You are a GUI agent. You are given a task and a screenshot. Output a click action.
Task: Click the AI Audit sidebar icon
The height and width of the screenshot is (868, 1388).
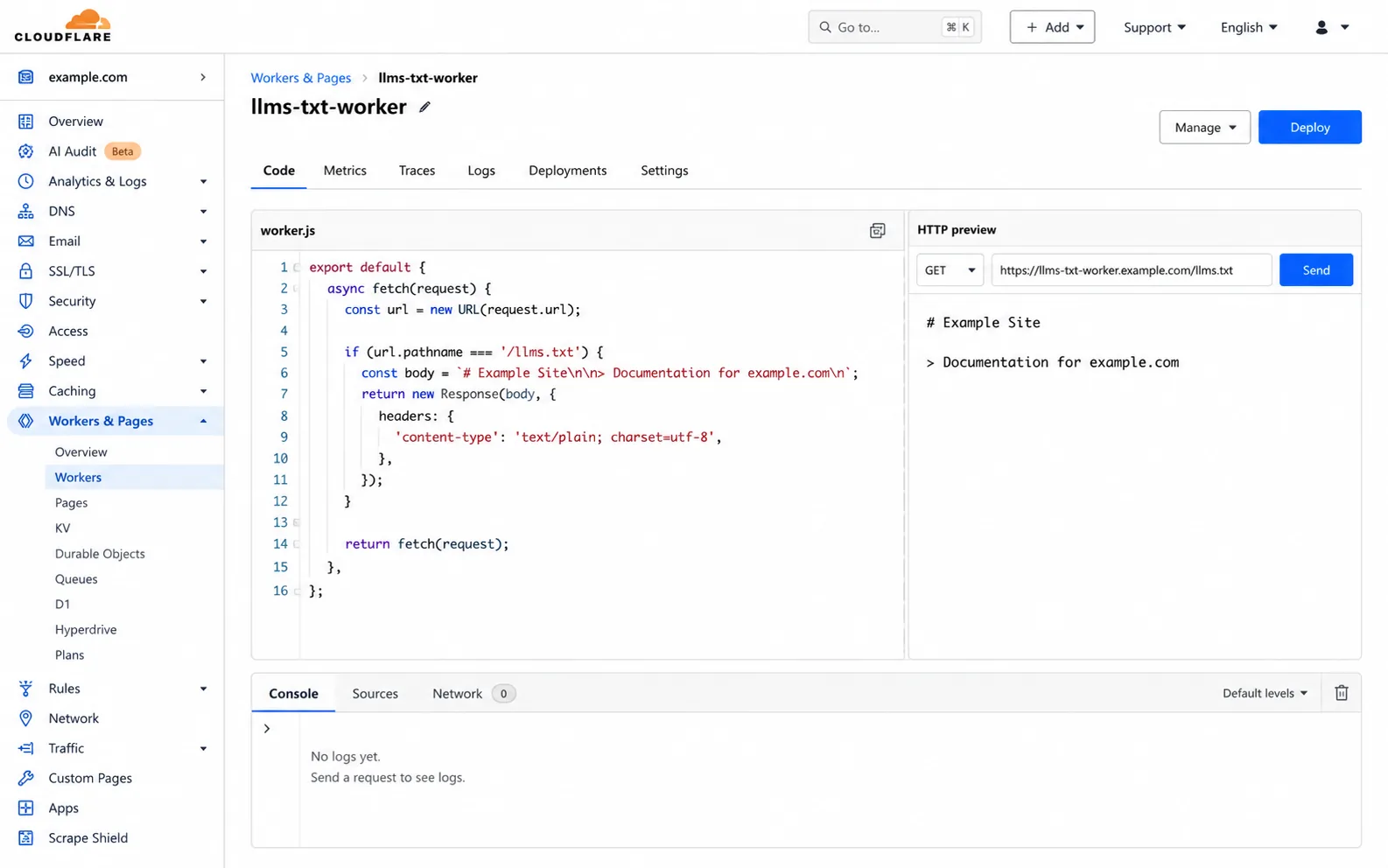[x=26, y=151]
